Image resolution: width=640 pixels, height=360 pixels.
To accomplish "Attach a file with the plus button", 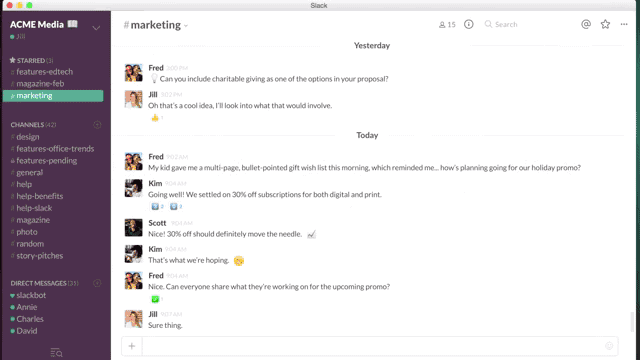I will click(x=132, y=347).
